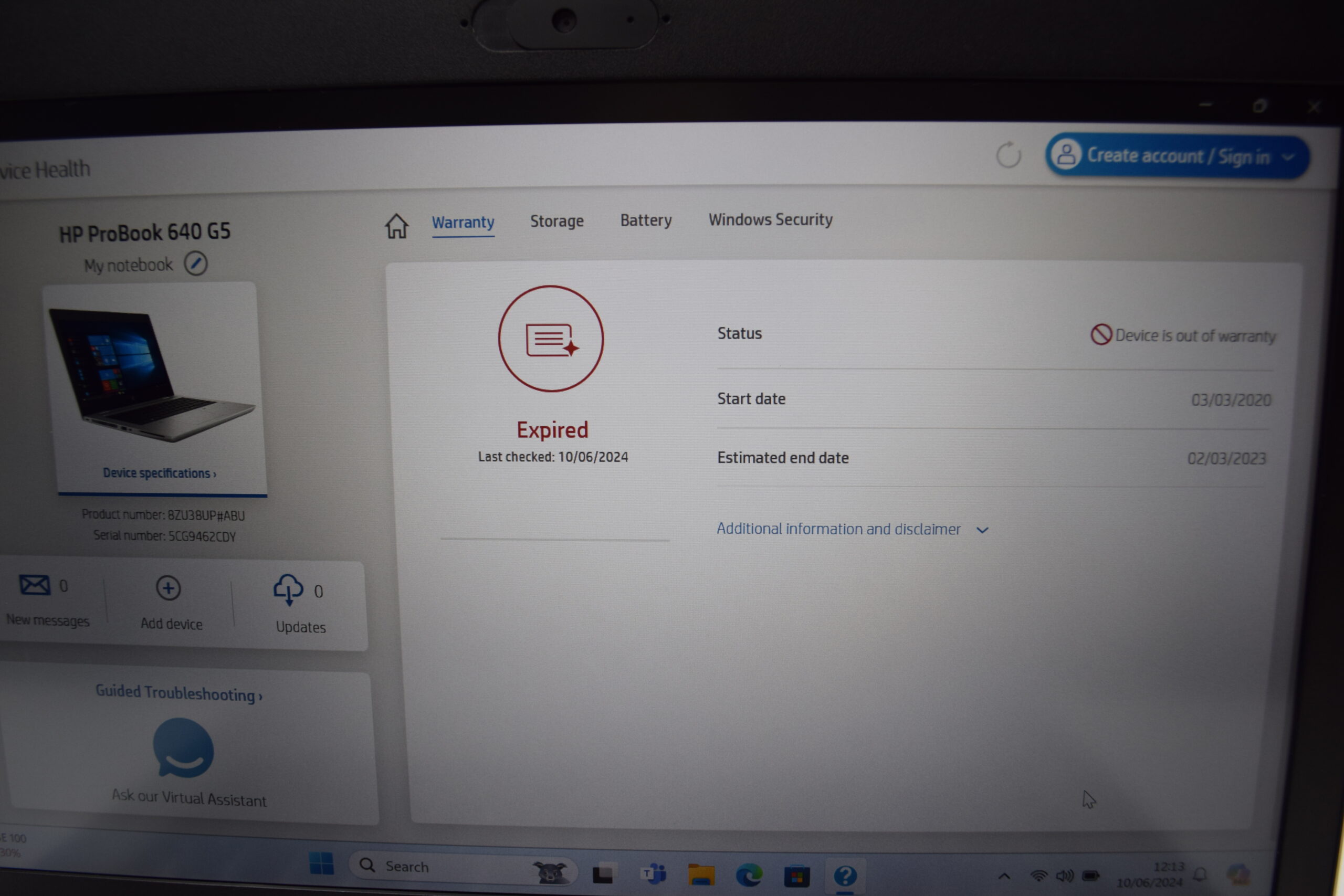The height and width of the screenshot is (896, 1344).
Task: Click HP Support Assistant taskbar icon
Action: tap(845, 876)
